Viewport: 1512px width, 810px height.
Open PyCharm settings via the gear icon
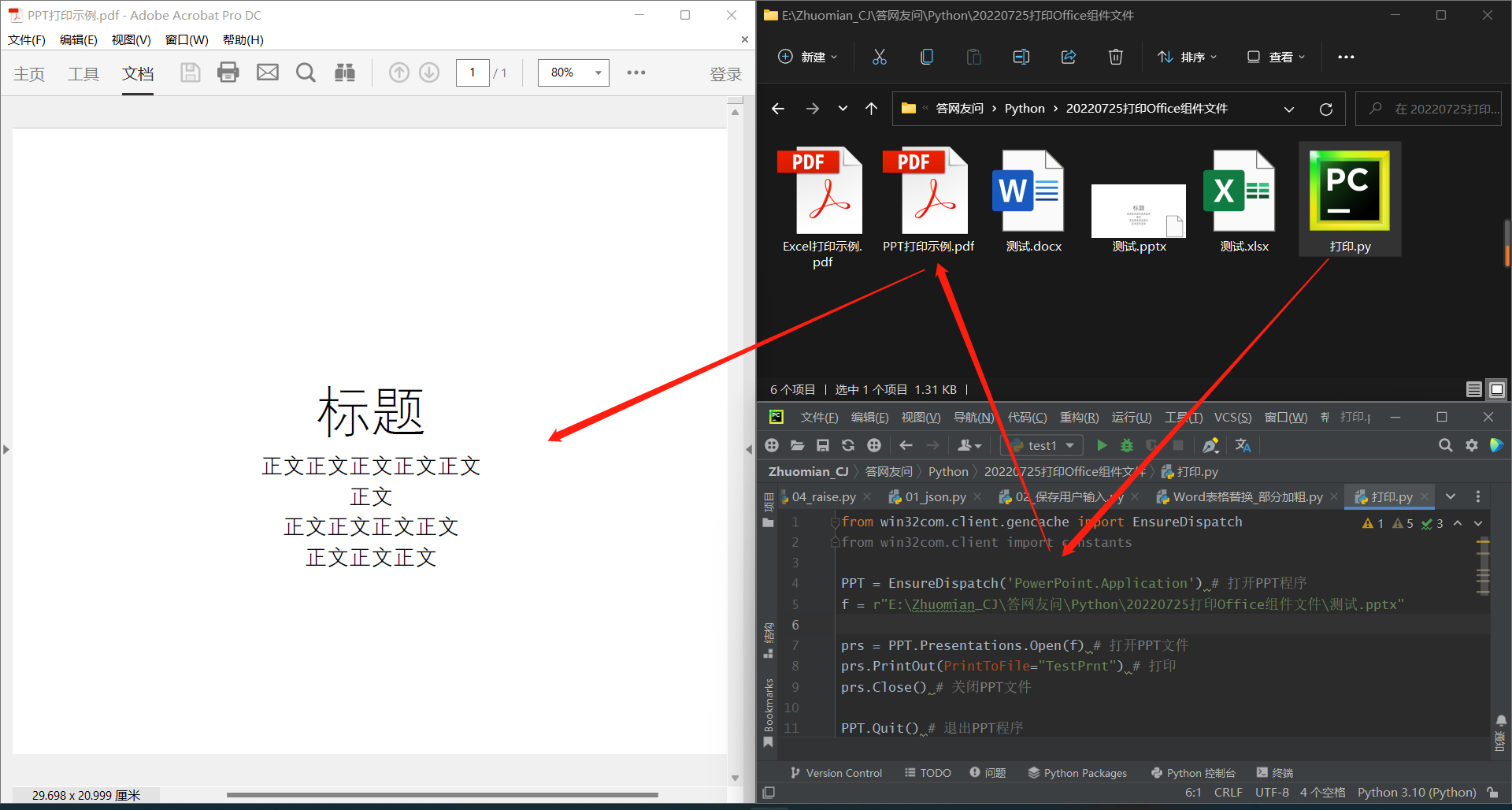[x=1471, y=445]
